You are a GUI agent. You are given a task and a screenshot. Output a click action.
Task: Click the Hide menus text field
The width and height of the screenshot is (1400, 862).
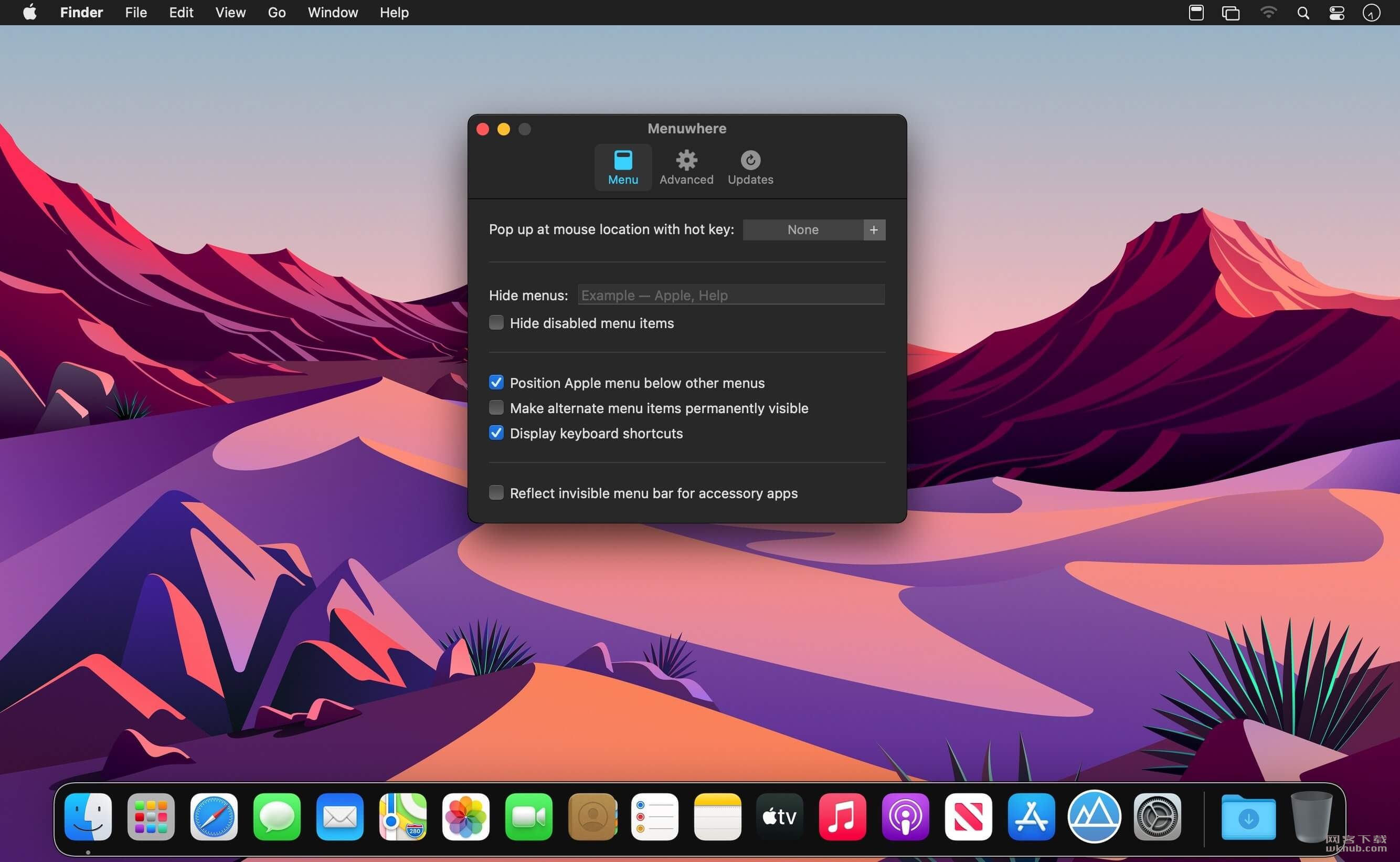coord(731,295)
